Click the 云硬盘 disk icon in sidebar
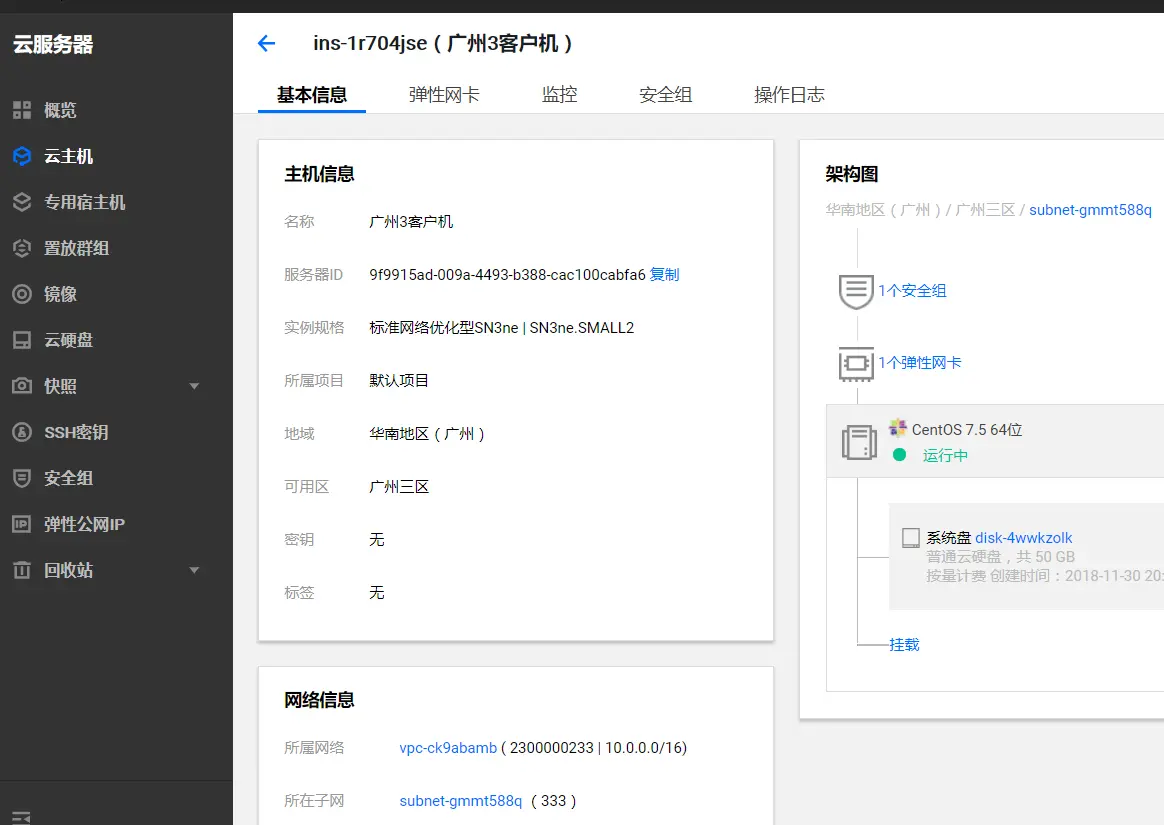 pos(22,340)
